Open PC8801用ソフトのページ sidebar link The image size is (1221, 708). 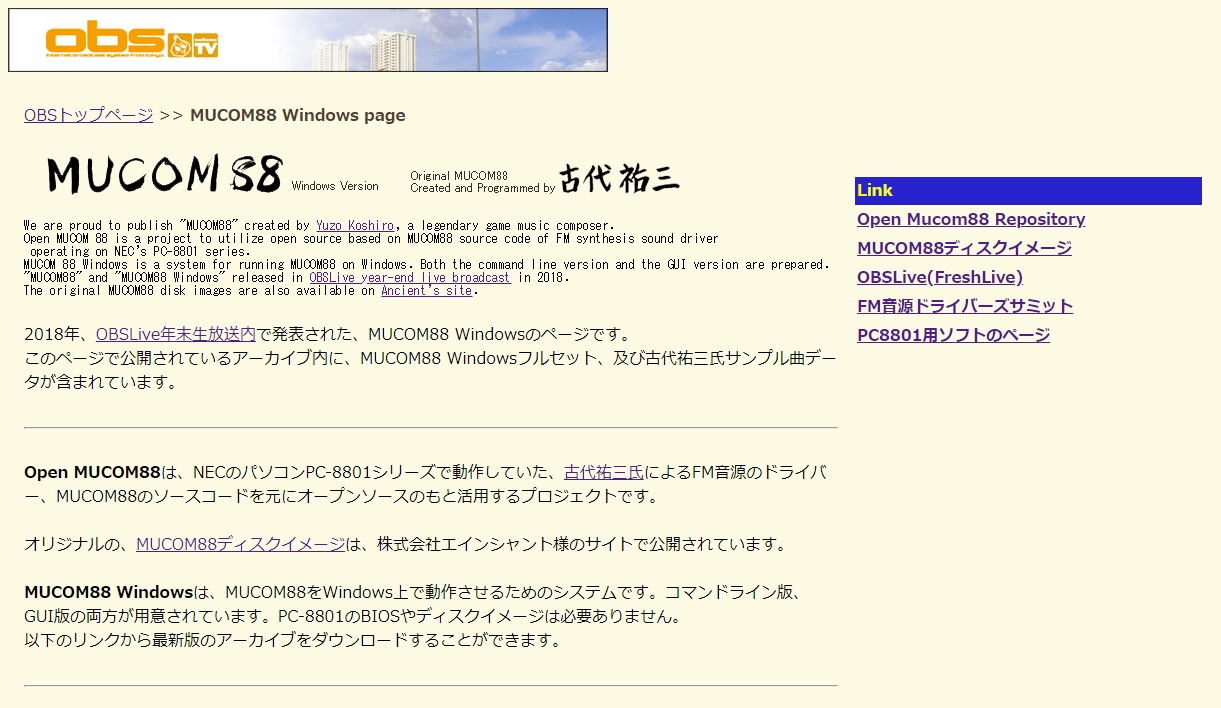[x=953, y=335]
